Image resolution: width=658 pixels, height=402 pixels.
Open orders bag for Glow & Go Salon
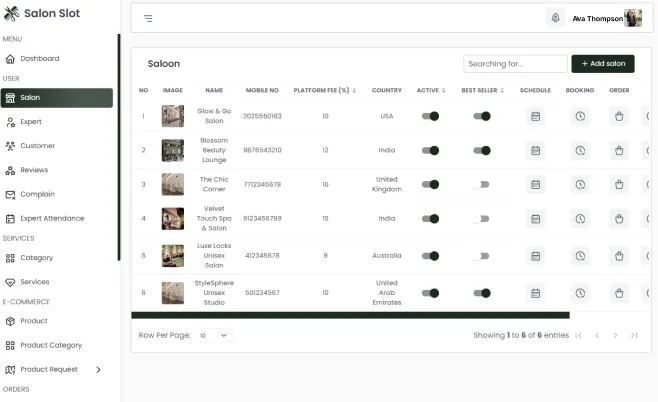click(x=619, y=116)
